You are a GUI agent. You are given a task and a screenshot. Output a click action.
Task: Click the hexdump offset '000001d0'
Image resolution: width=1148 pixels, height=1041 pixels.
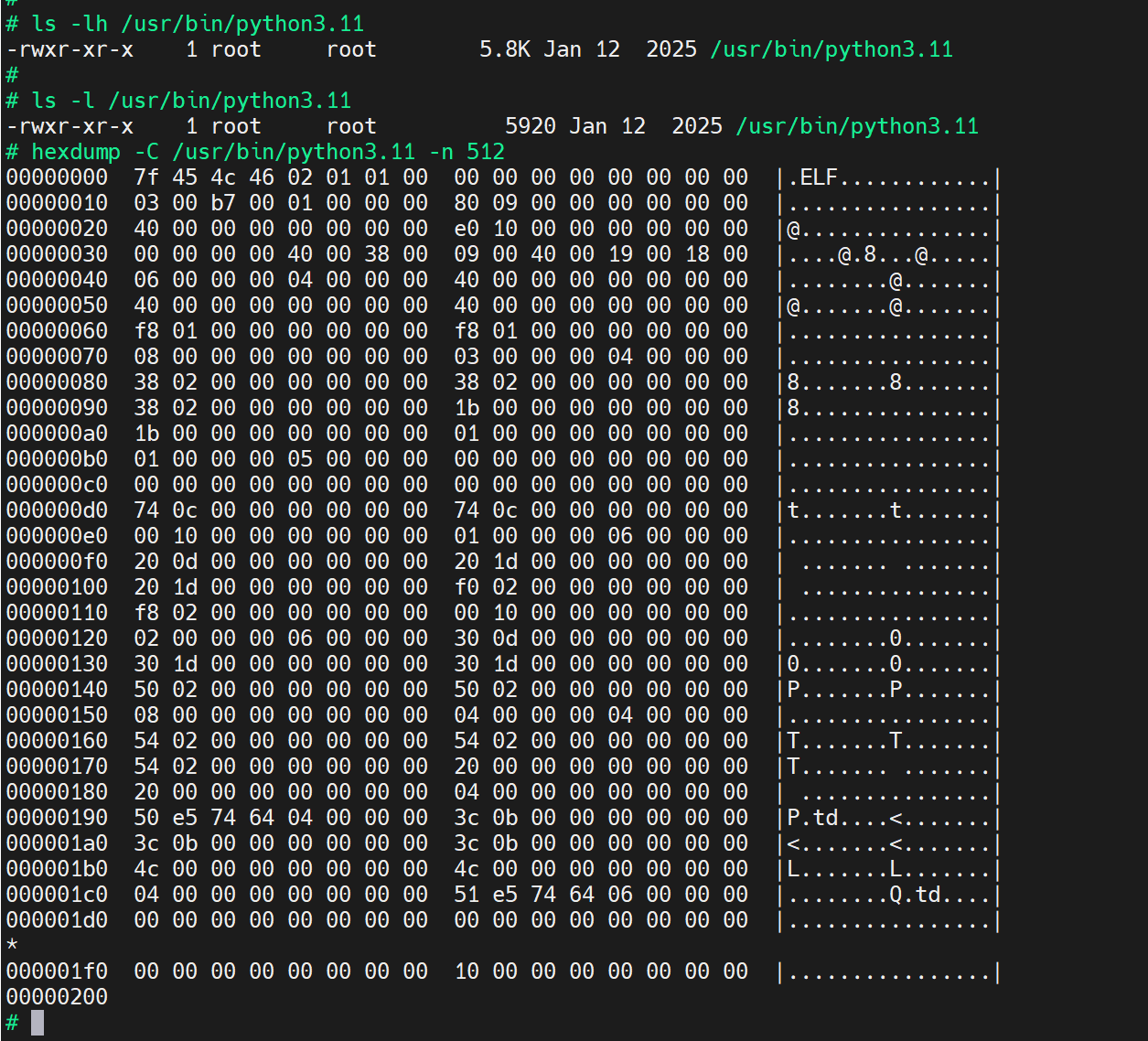click(x=57, y=920)
